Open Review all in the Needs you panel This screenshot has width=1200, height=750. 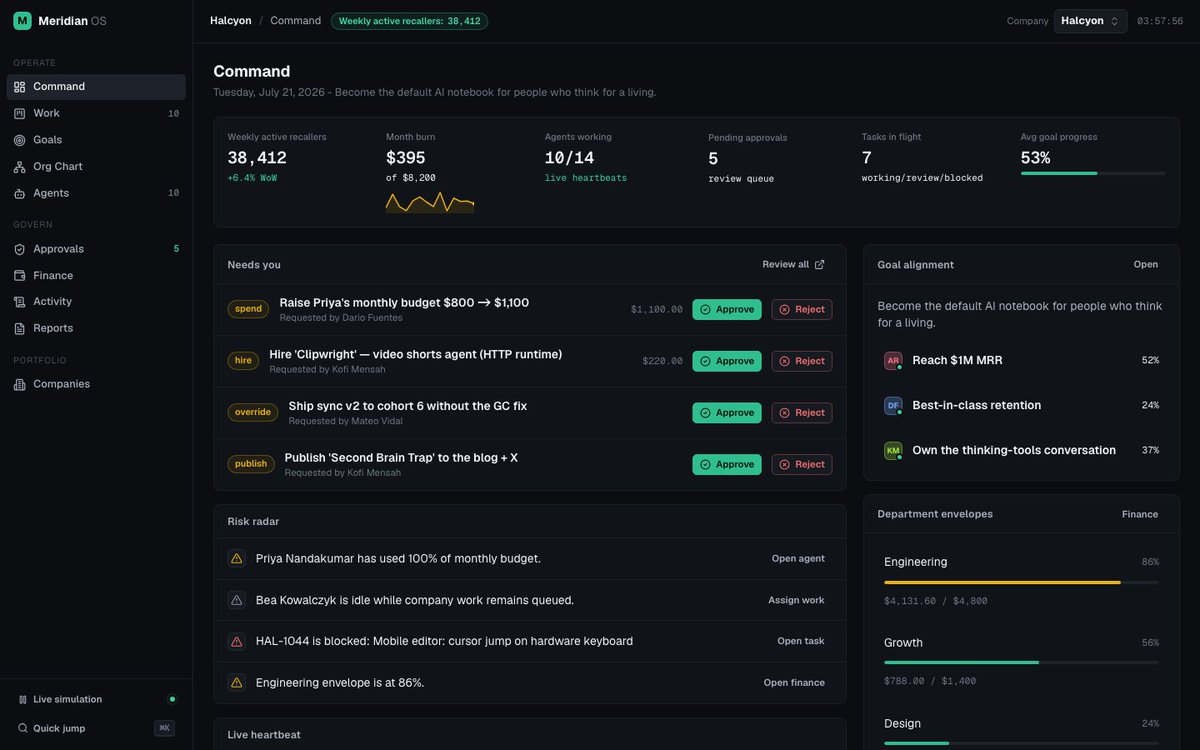pos(794,265)
